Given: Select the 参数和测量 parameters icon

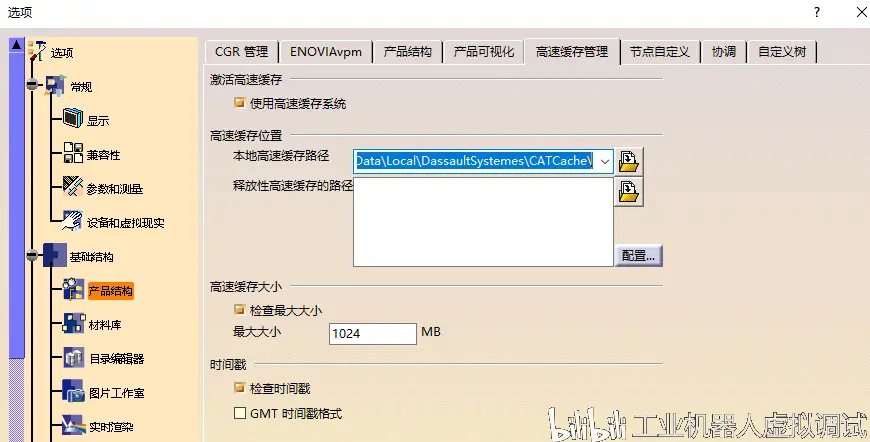Looking at the screenshot, I should (x=73, y=187).
